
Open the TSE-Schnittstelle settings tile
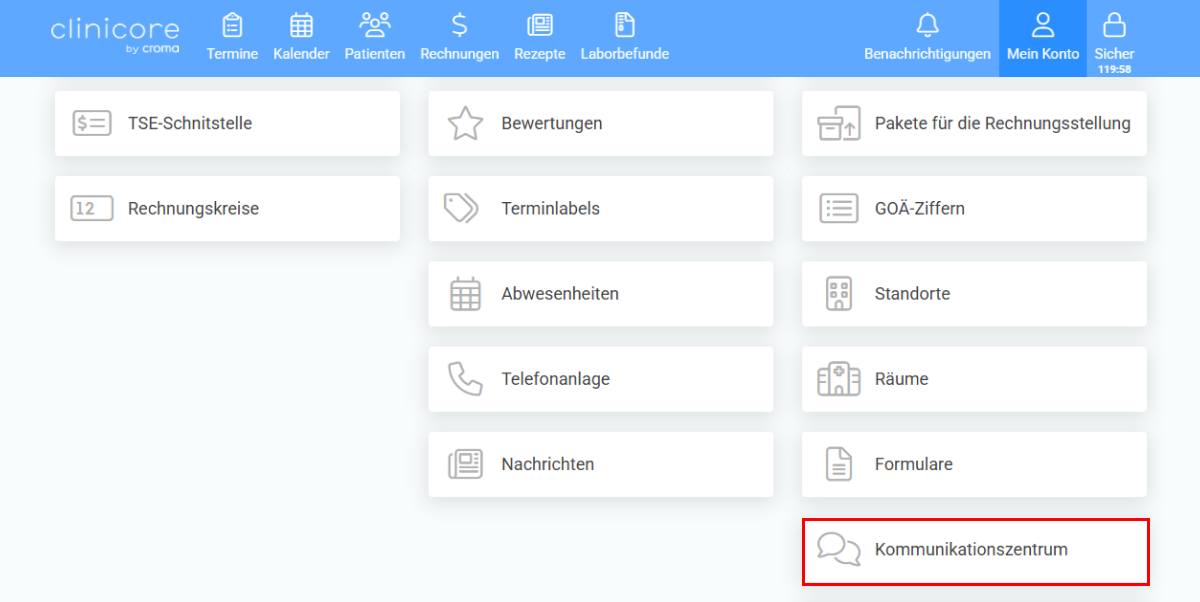(x=227, y=123)
